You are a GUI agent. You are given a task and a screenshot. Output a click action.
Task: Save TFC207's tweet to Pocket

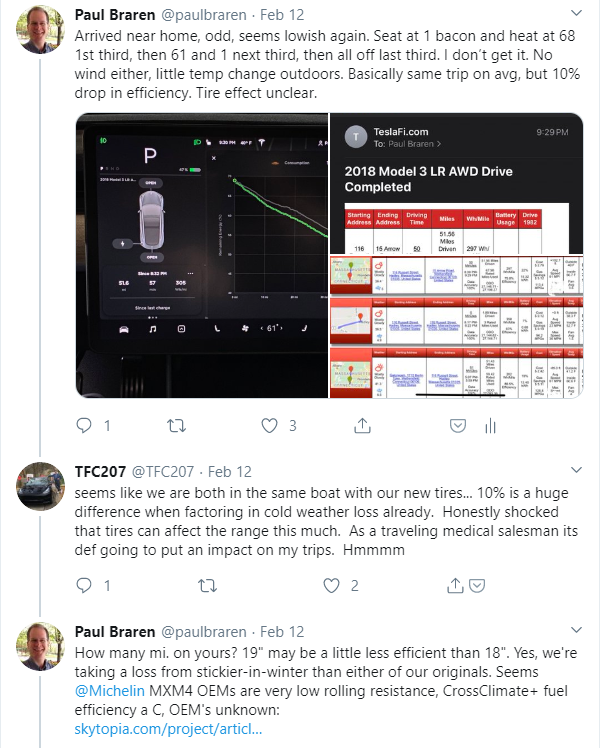click(x=477, y=585)
